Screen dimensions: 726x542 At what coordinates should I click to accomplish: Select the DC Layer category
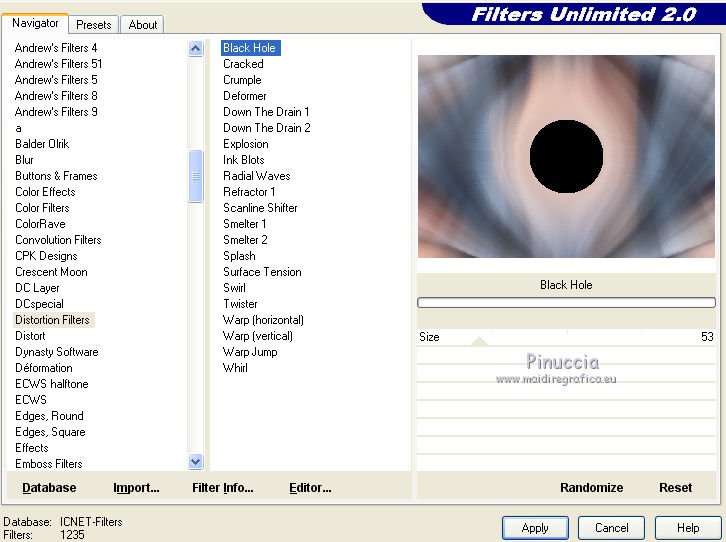37,288
